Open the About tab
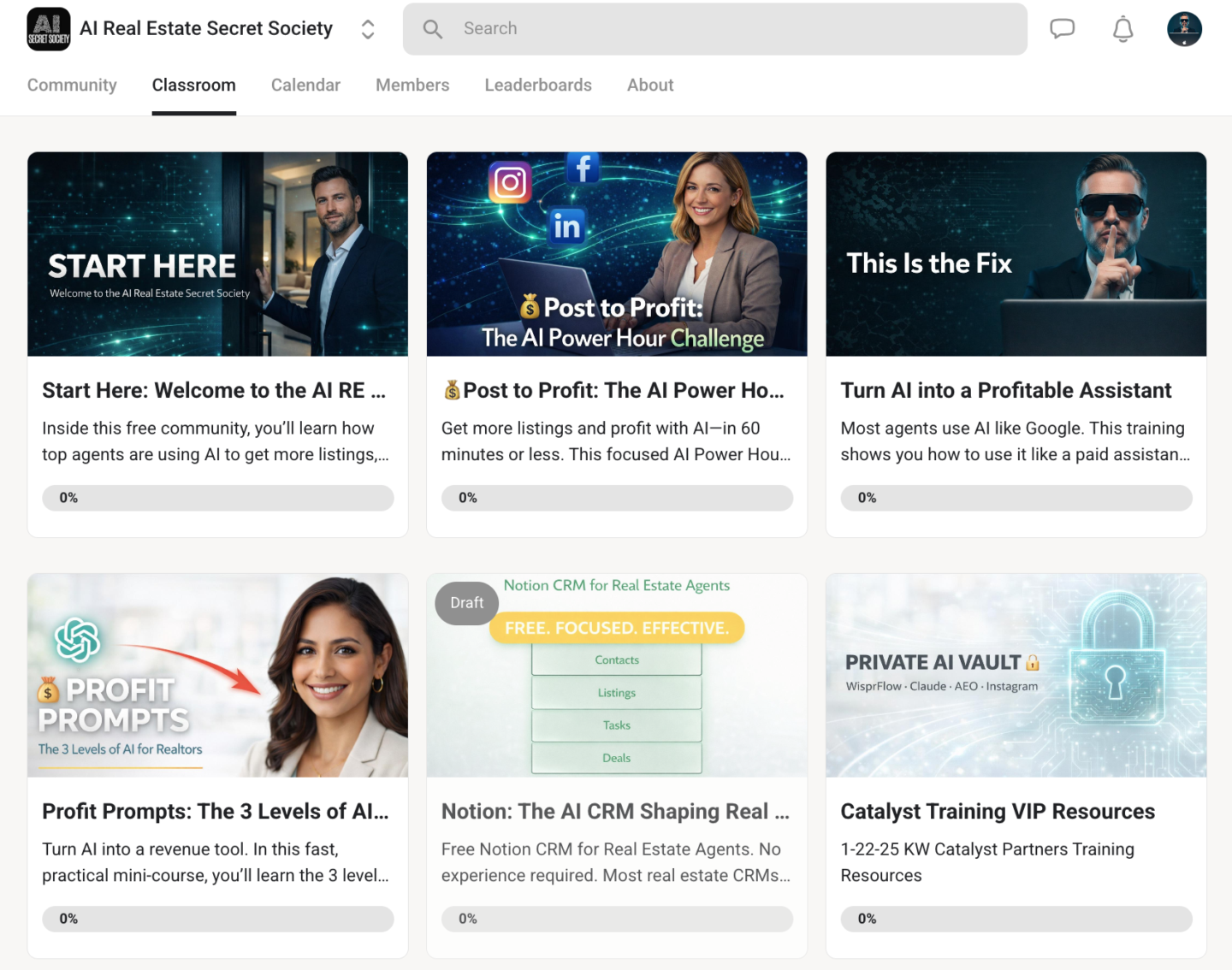Screen dimensions: 1232x970 pos(650,86)
